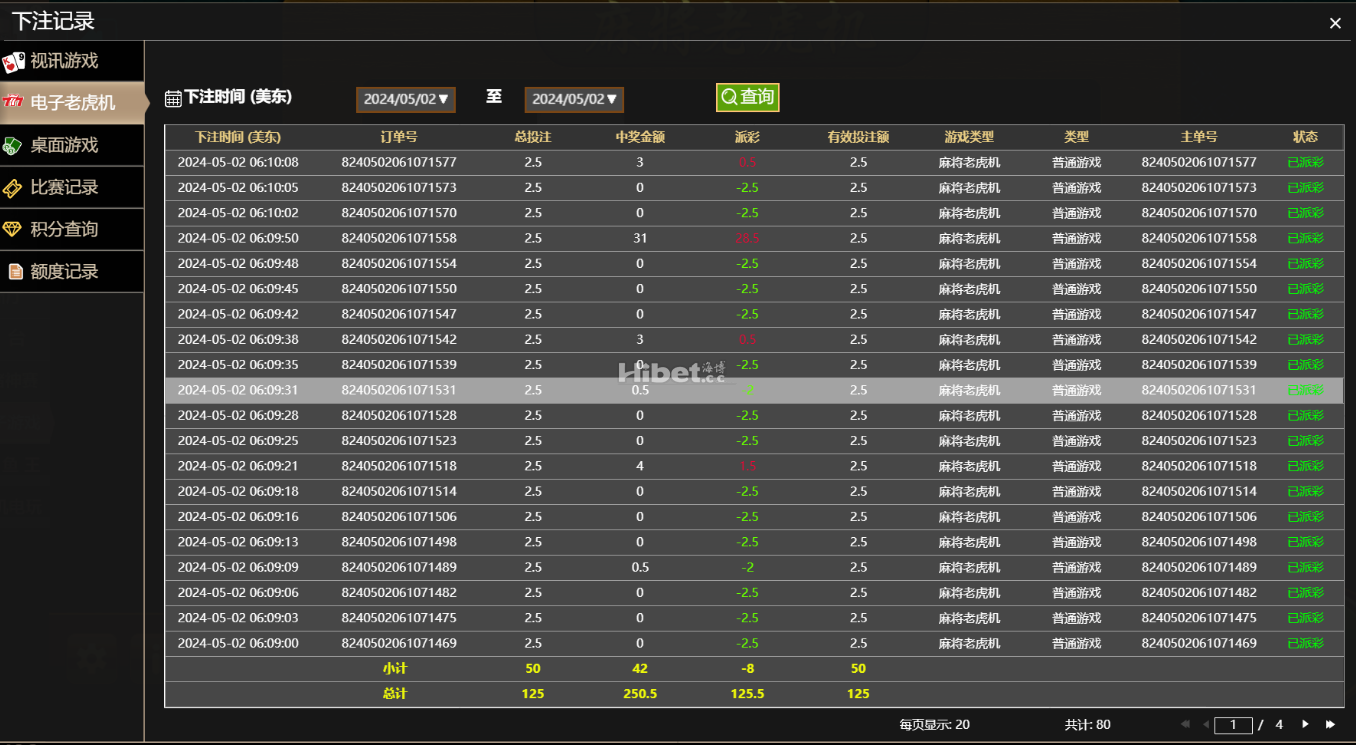Viewport: 1356px width, 745px height.
Task: Go to the previous page arrow
Action: (x=1206, y=724)
